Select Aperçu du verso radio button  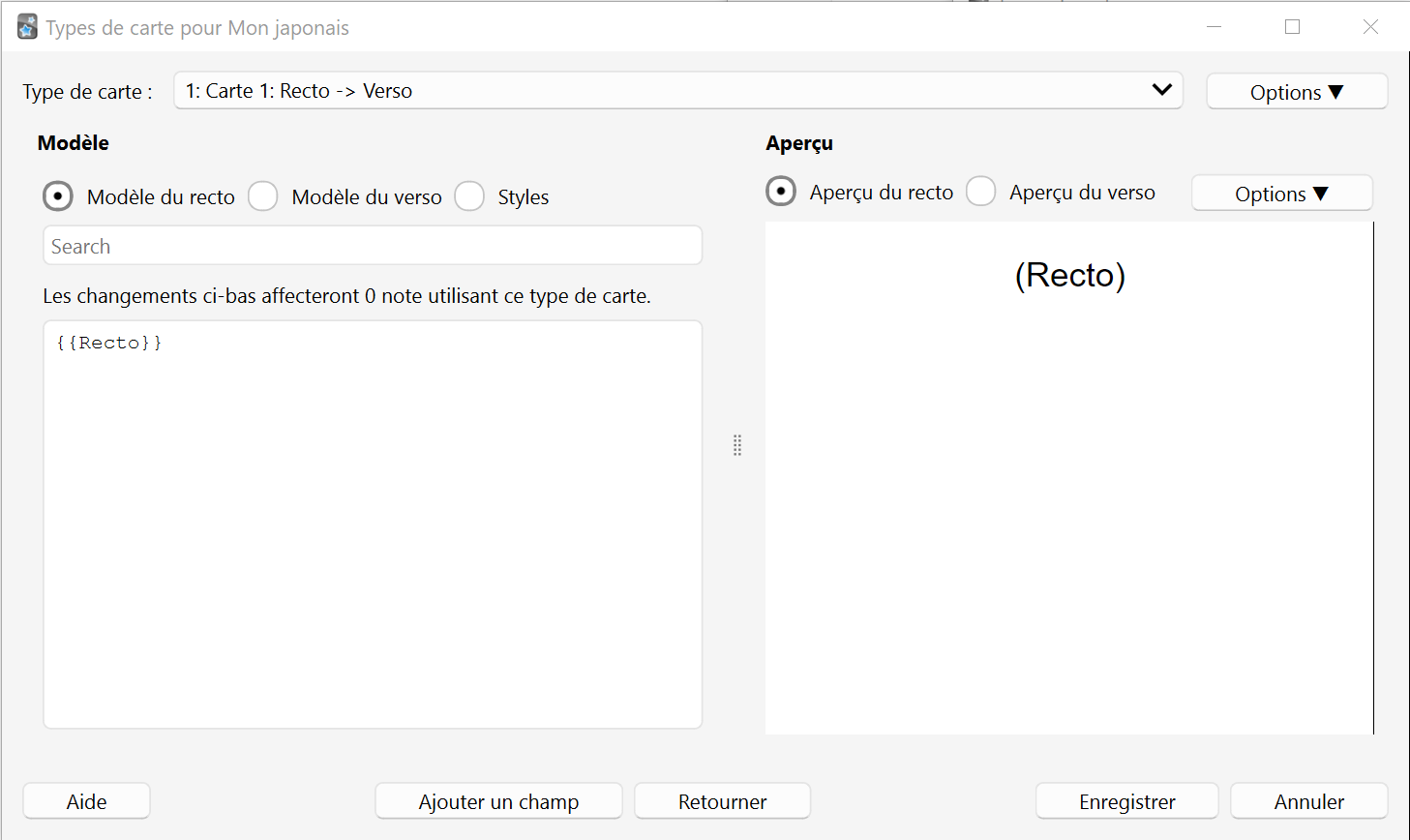point(980,192)
